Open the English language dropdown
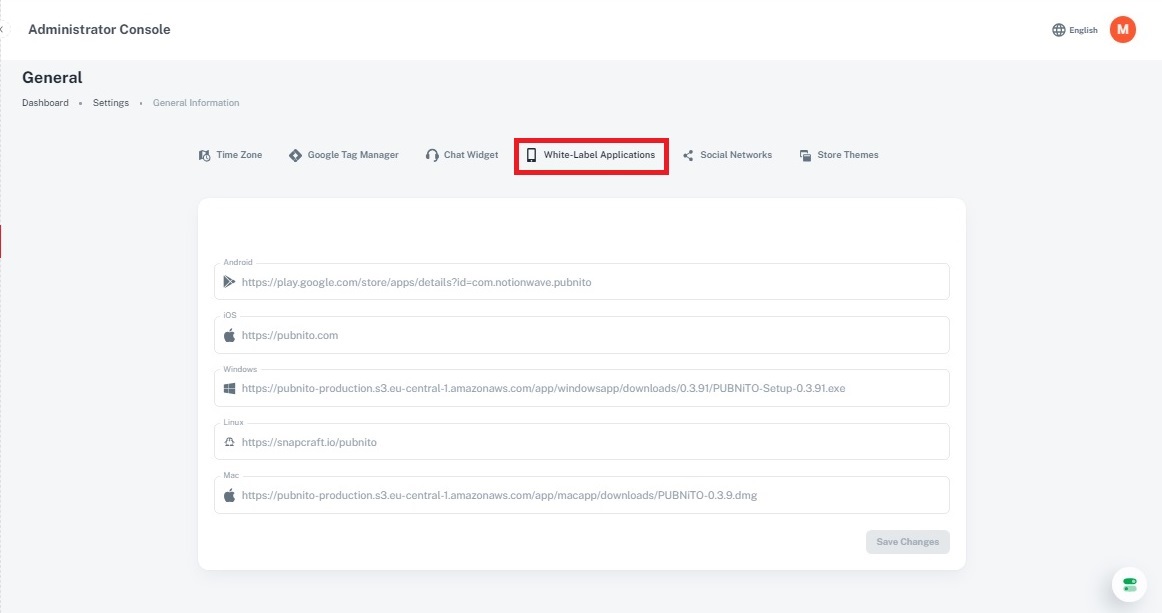The width and height of the screenshot is (1162, 613). (x=1083, y=30)
